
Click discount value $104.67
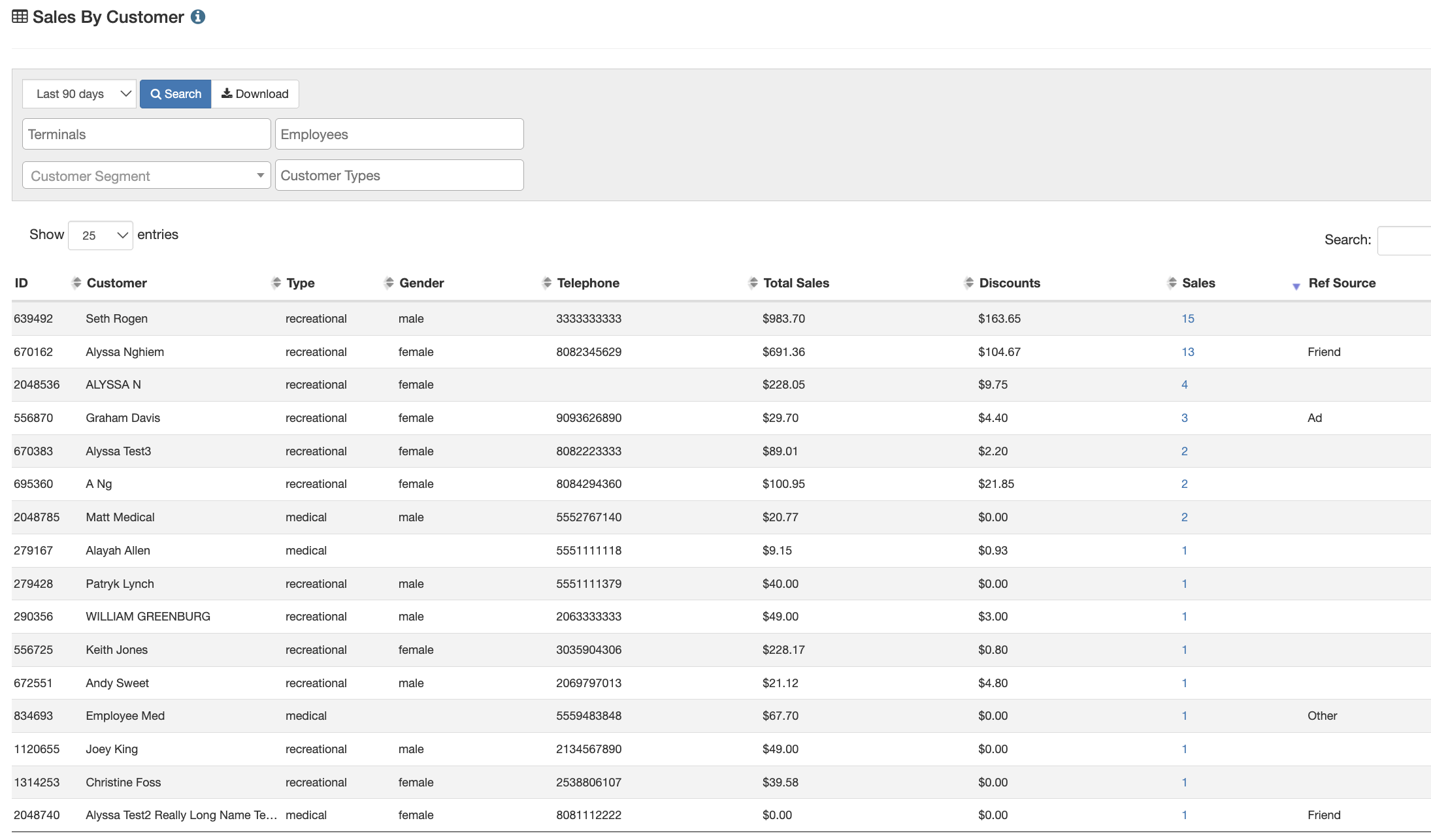[999, 352]
